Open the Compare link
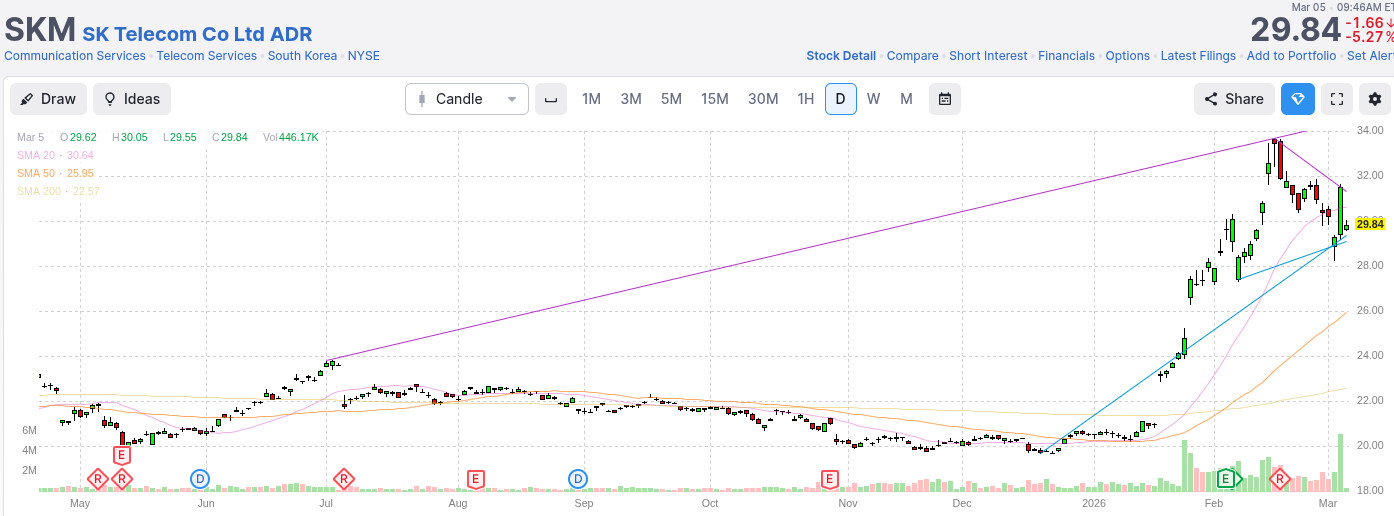This screenshot has width=1394, height=516. pos(912,56)
